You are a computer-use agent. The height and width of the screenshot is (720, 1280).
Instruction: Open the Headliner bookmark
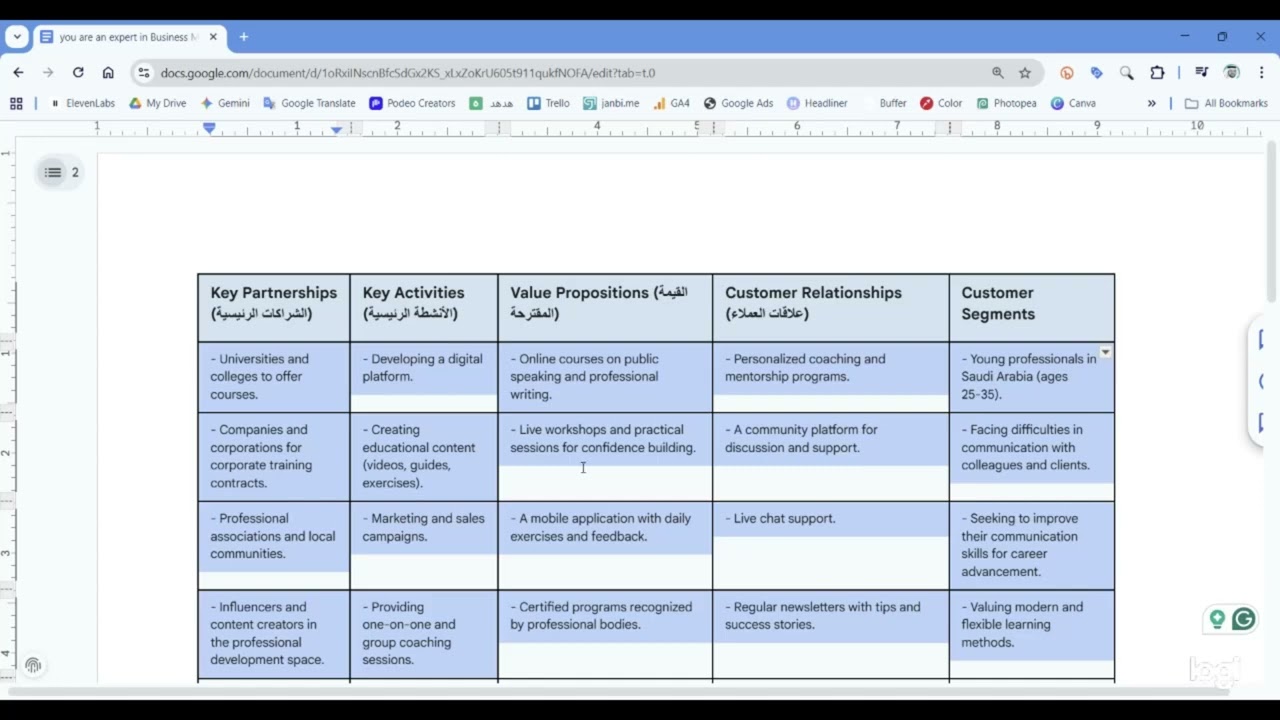tap(817, 103)
